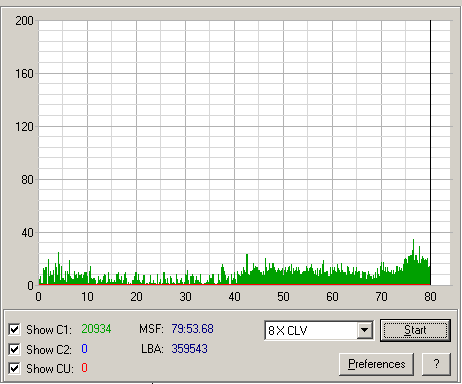The width and height of the screenshot is (462, 384).
Task: Click the question mark help button
Action: tap(436, 364)
